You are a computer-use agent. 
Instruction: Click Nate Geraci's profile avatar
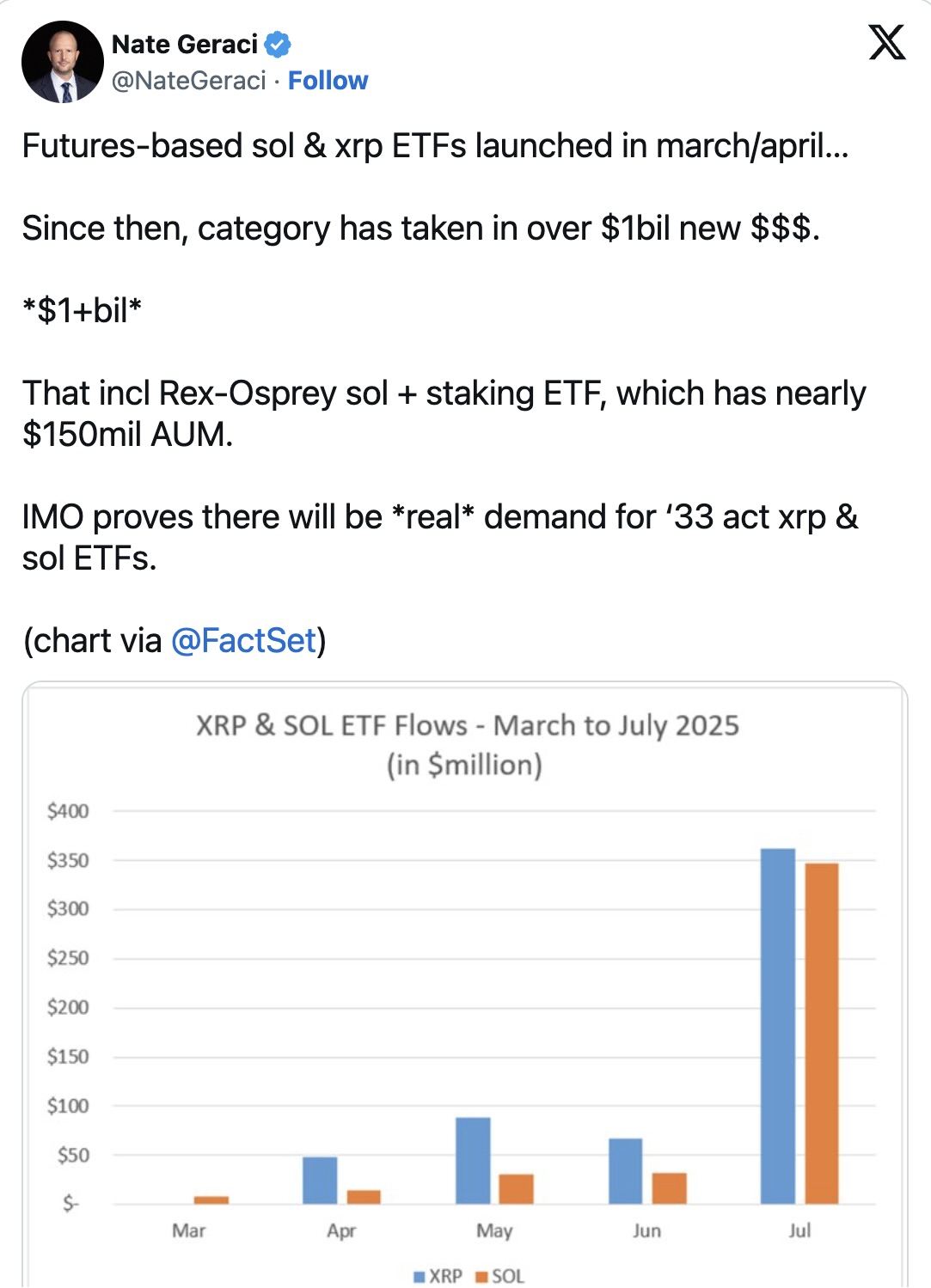click(x=62, y=62)
